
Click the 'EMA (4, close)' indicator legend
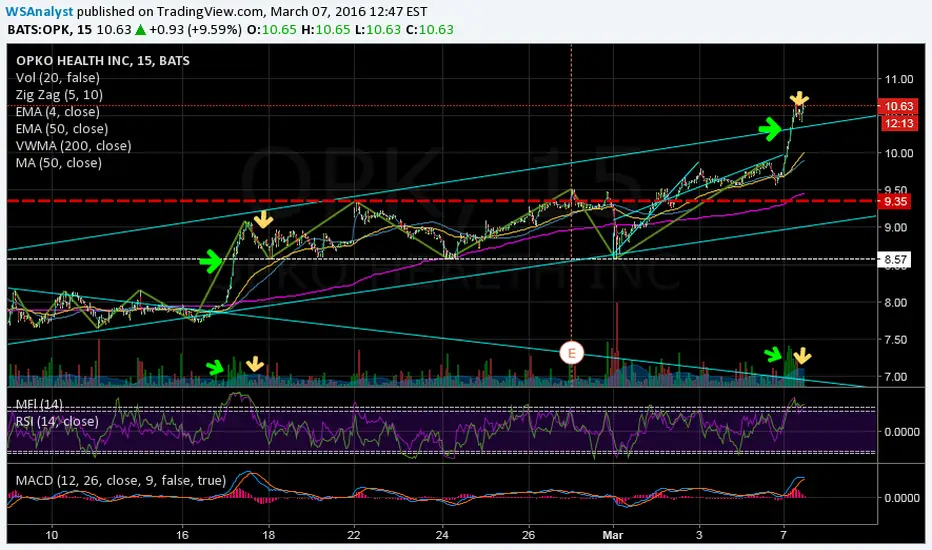[58, 112]
